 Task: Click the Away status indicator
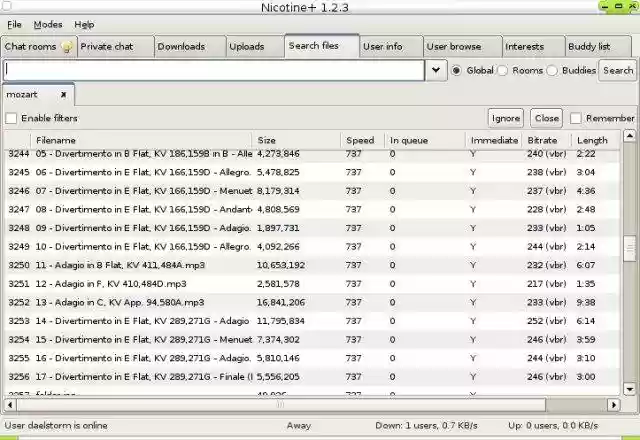pos(298,426)
